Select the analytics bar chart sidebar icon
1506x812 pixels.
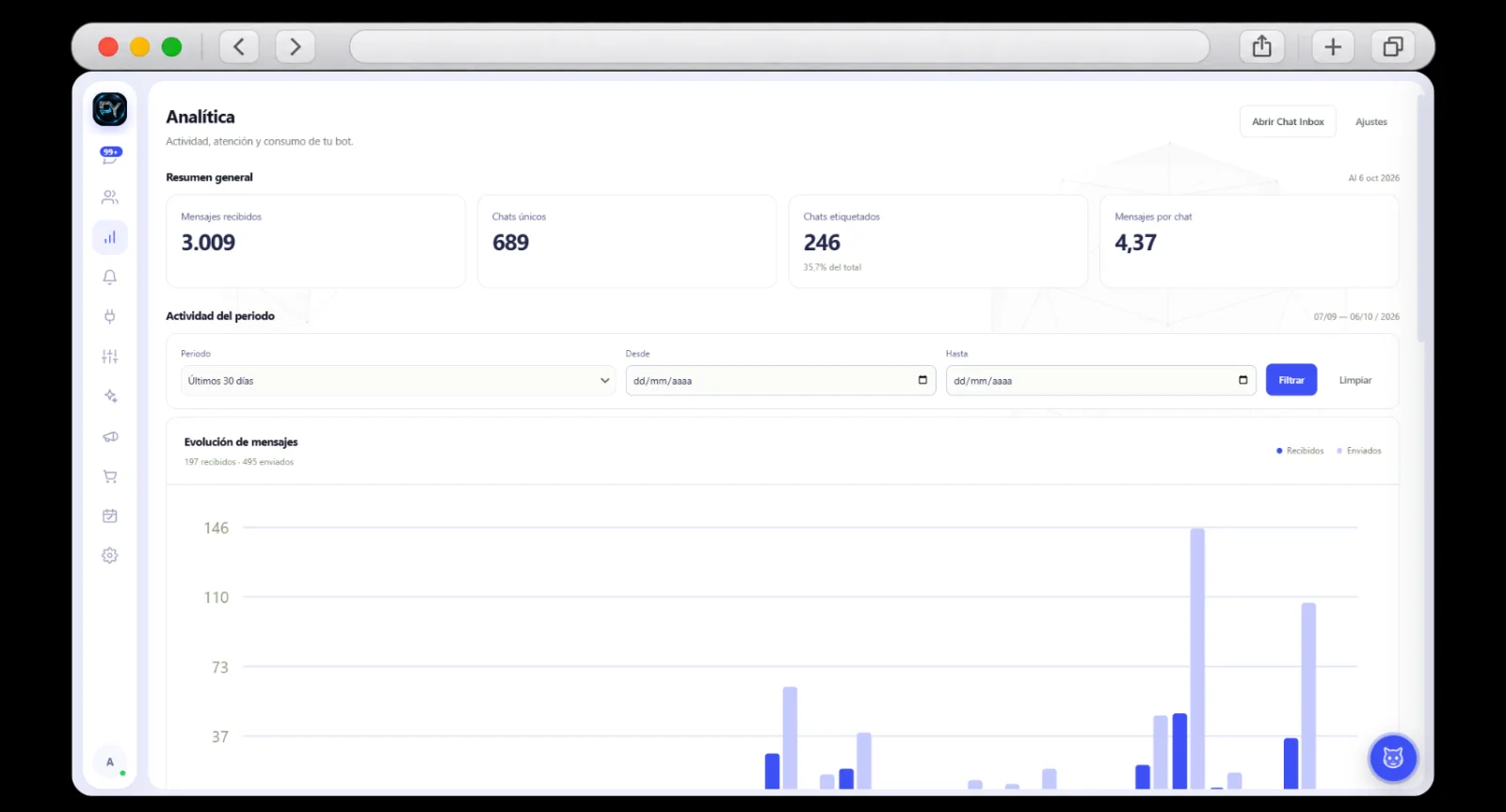click(x=110, y=237)
